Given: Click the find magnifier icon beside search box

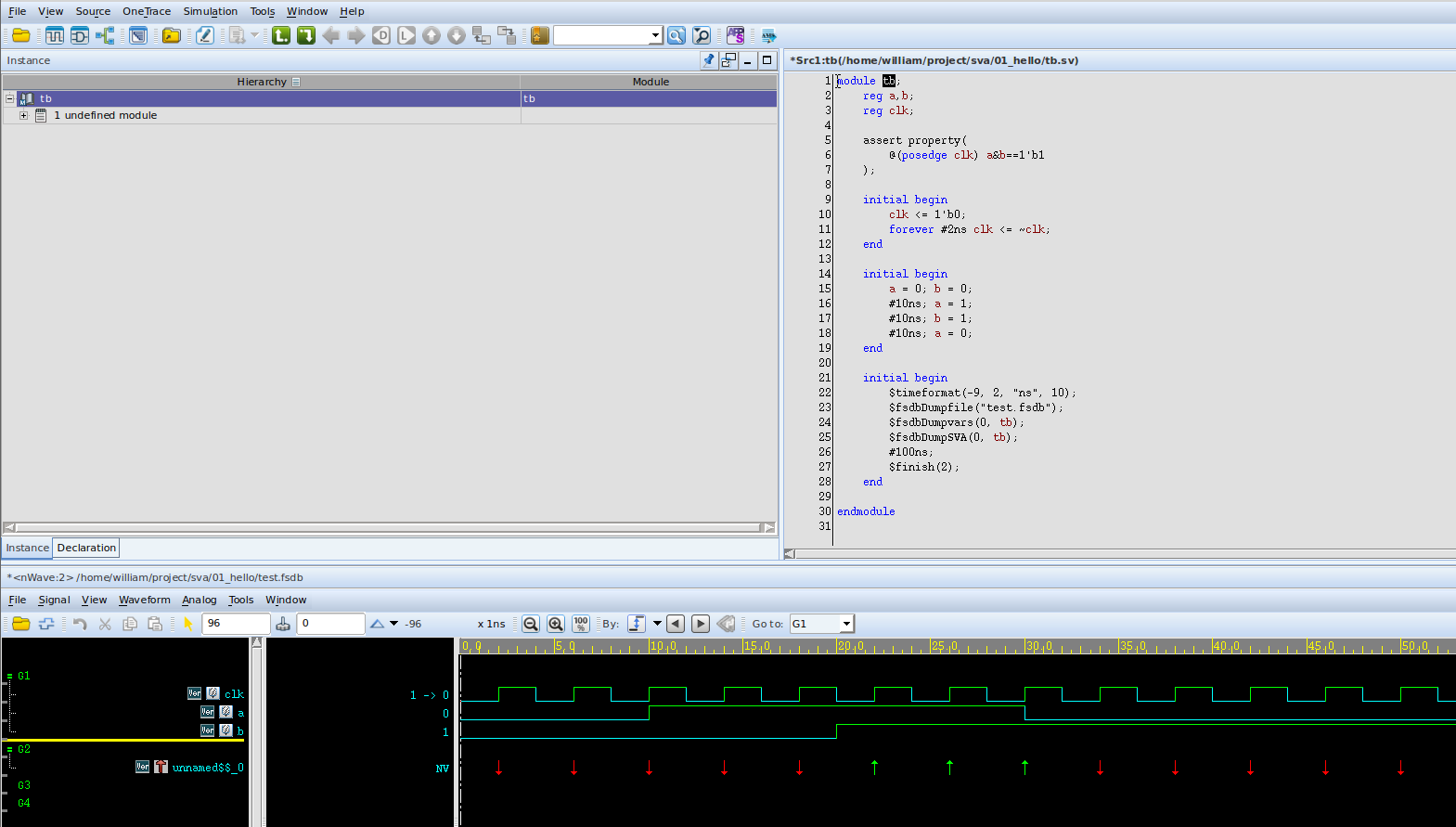Looking at the screenshot, I should 676,35.
